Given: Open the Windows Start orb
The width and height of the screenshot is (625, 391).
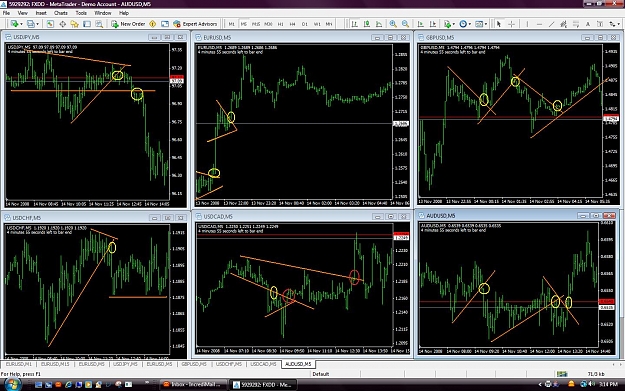Looking at the screenshot, I should click(12, 385).
